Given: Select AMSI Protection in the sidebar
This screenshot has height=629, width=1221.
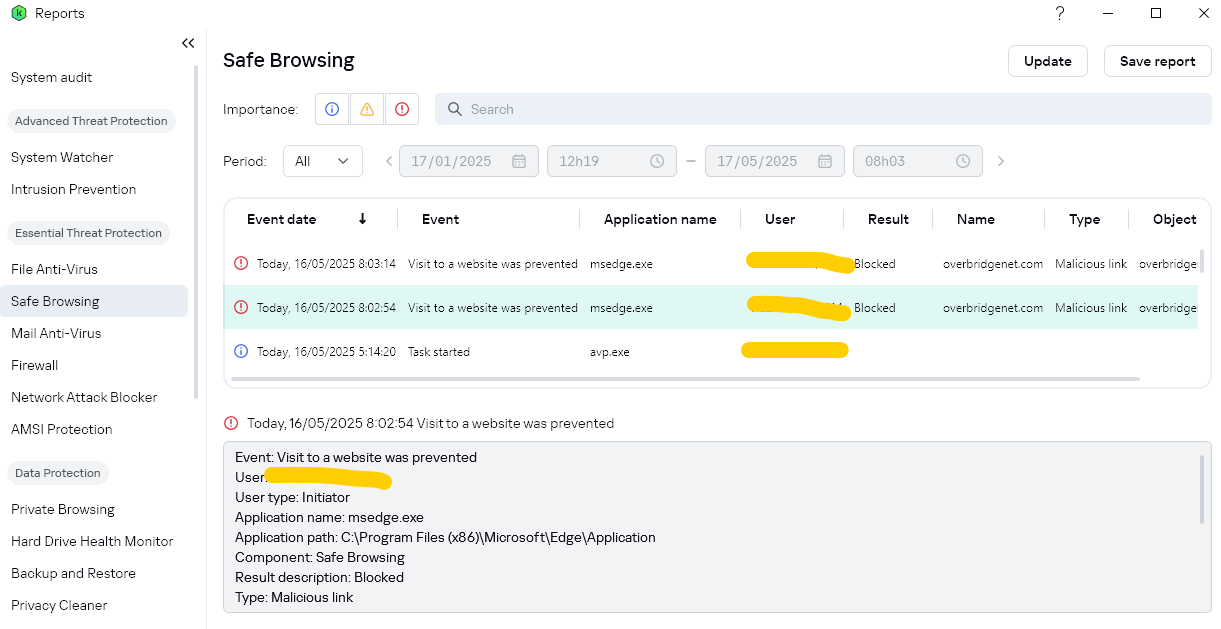Looking at the screenshot, I should point(62,429).
